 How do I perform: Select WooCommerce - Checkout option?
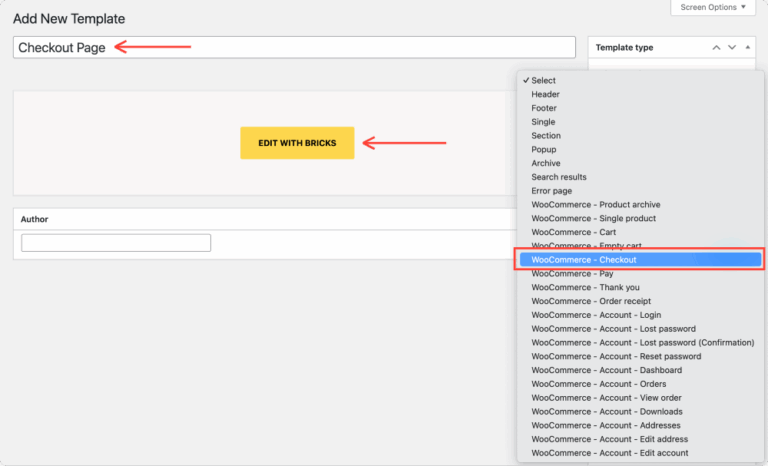click(x=641, y=260)
